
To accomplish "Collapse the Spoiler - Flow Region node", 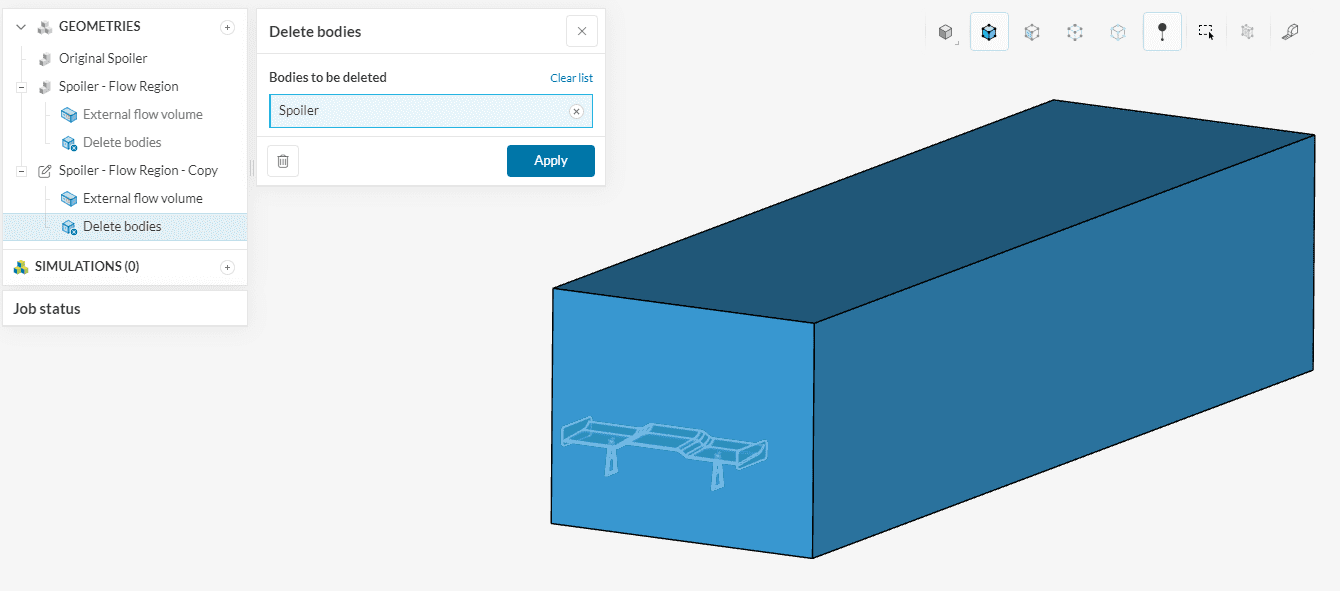I will (x=21, y=87).
